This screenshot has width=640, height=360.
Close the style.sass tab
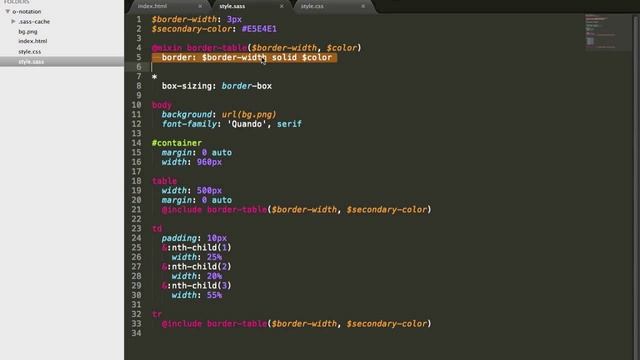[282, 6]
